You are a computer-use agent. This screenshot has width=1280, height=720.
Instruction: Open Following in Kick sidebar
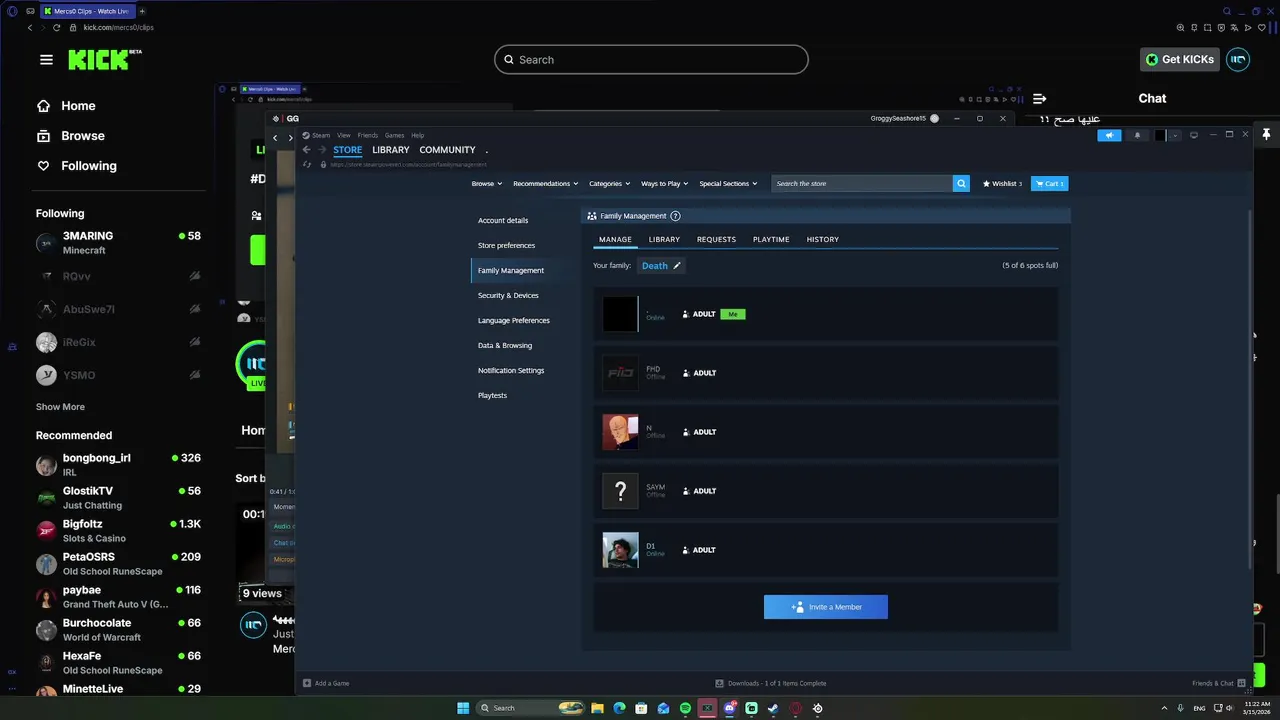click(76, 166)
